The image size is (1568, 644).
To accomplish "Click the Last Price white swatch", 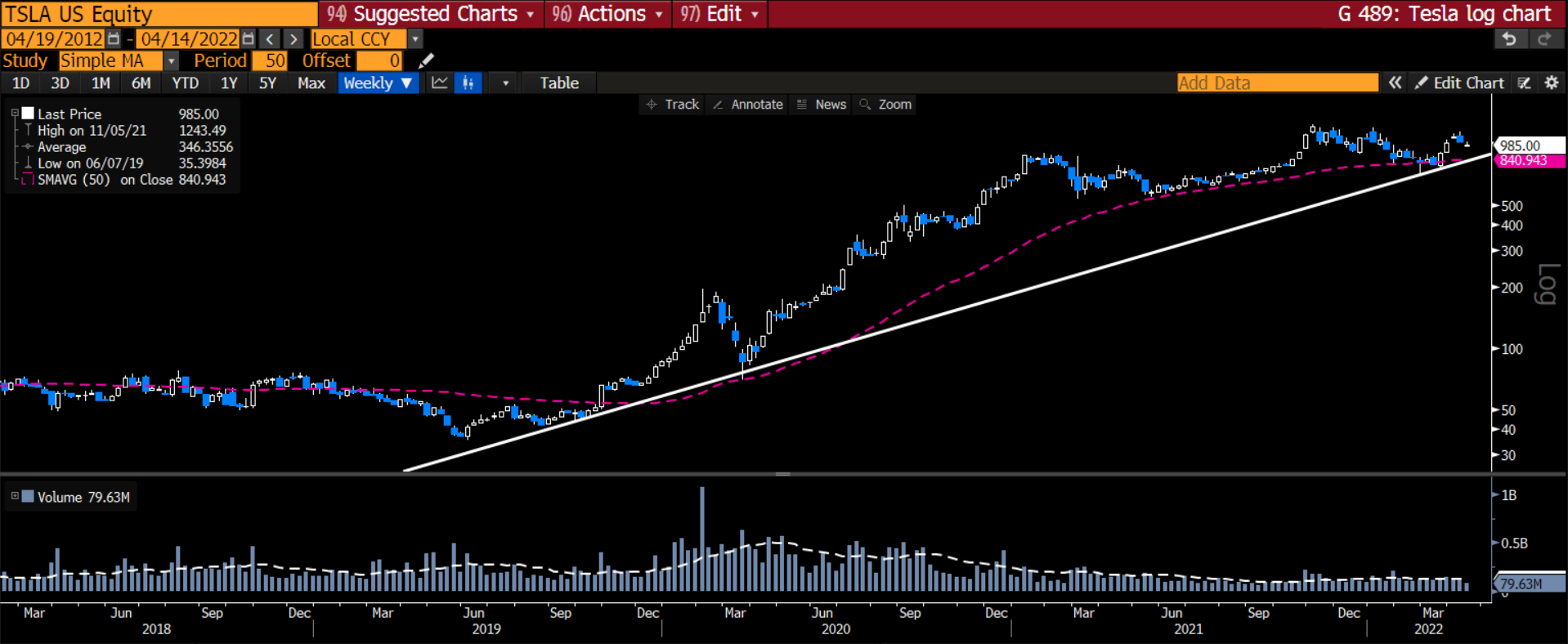I will pos(28,114).
